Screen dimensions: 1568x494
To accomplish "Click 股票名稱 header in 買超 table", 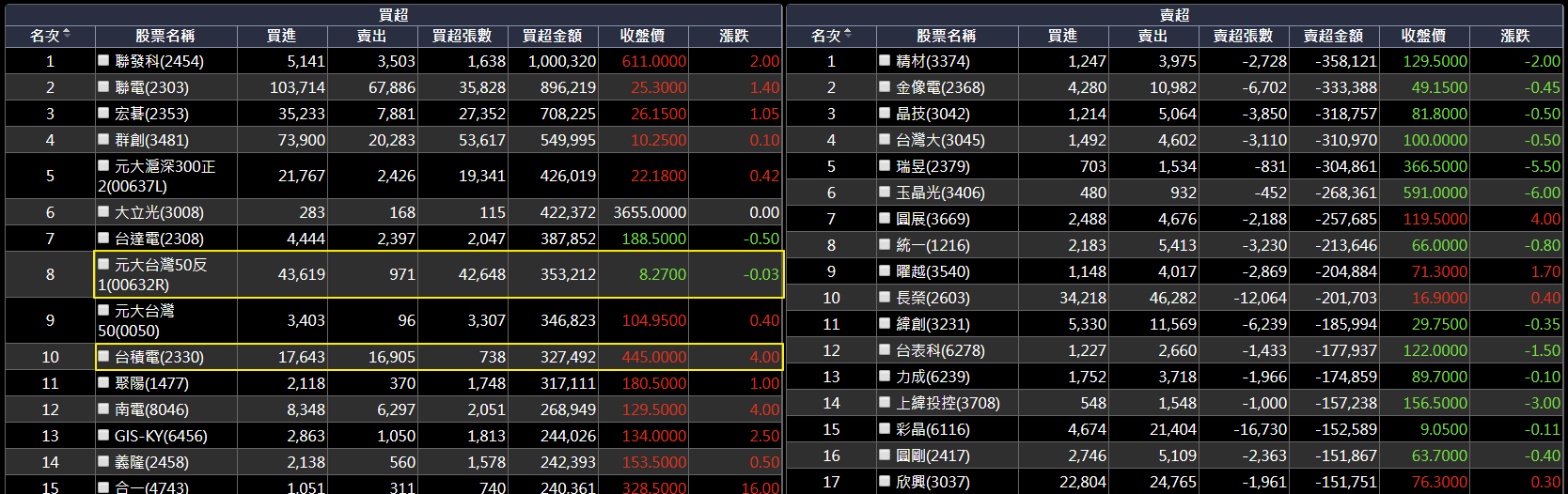I will tap(165, 36).
